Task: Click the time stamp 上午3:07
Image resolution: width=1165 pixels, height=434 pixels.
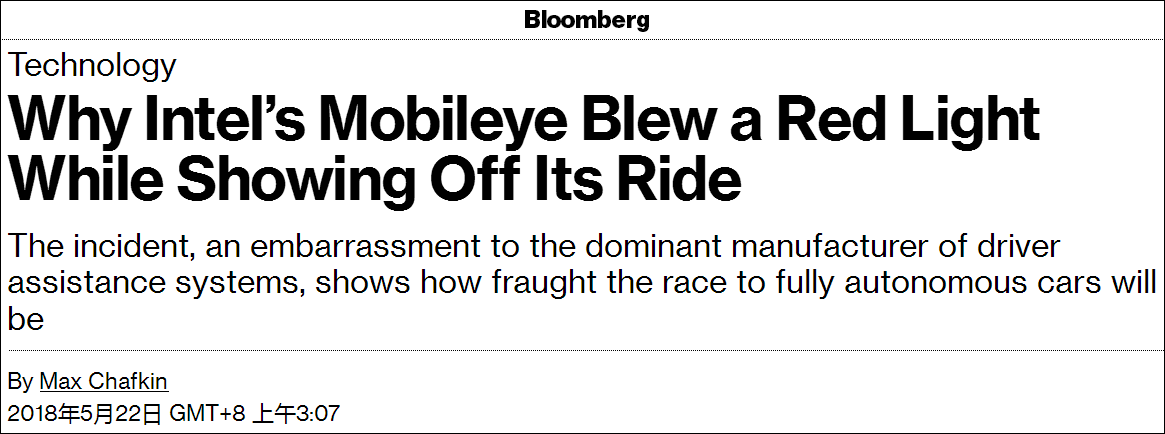Action: (x=296, y=413)
